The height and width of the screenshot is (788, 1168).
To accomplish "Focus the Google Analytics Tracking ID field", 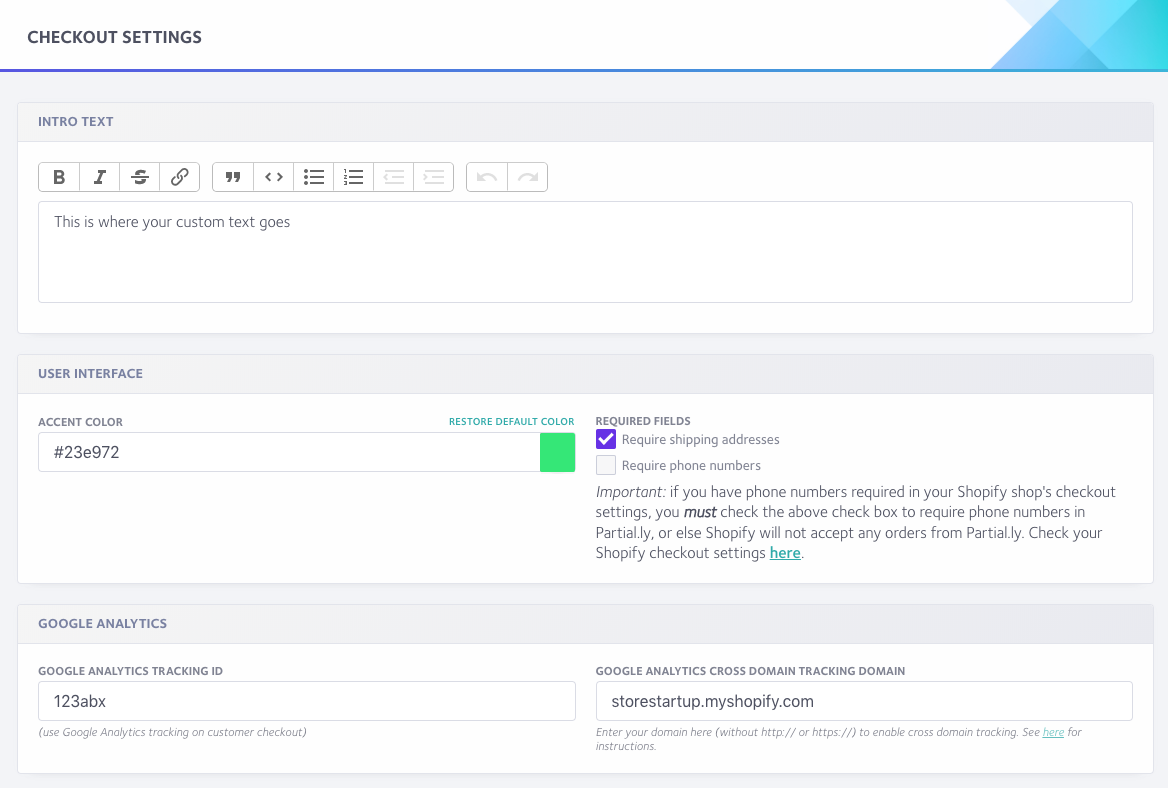I will point(307,701).
